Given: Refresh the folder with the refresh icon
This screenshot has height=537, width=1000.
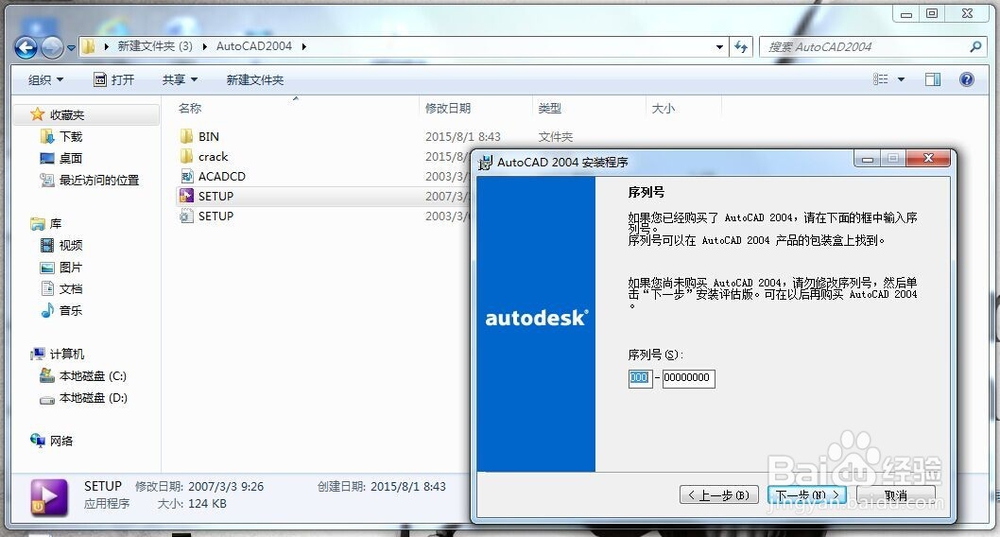Looking at the screenshot, I should [x=740, y=47].
